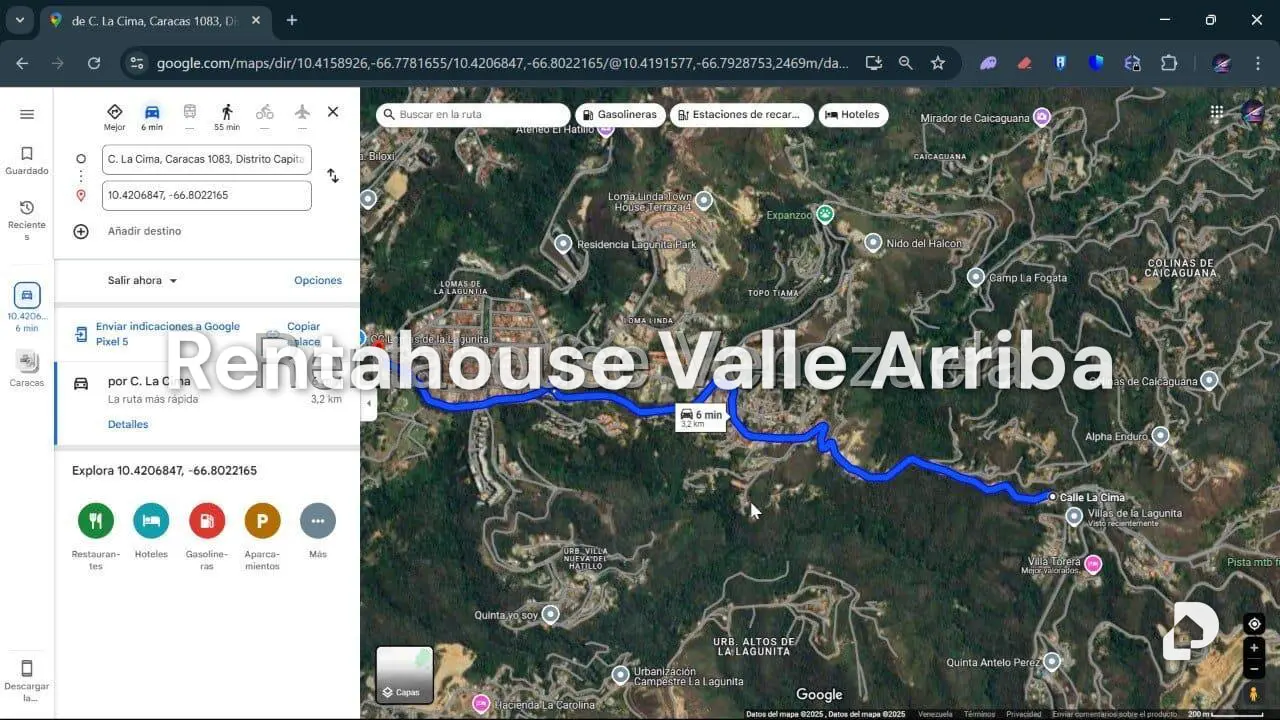Viewport: 1280px width, 720px height.
Task: Toggle the Capas map layers thumbnail
Action: 405,675
